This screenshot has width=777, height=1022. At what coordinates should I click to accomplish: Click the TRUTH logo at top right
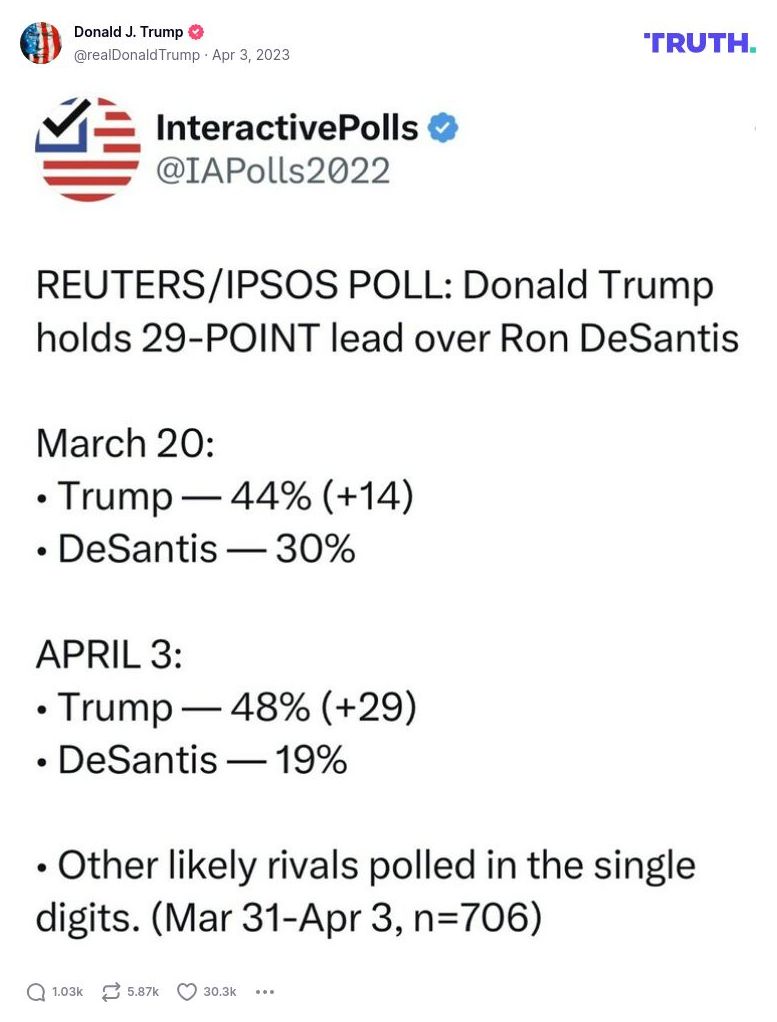pos(700,43)
